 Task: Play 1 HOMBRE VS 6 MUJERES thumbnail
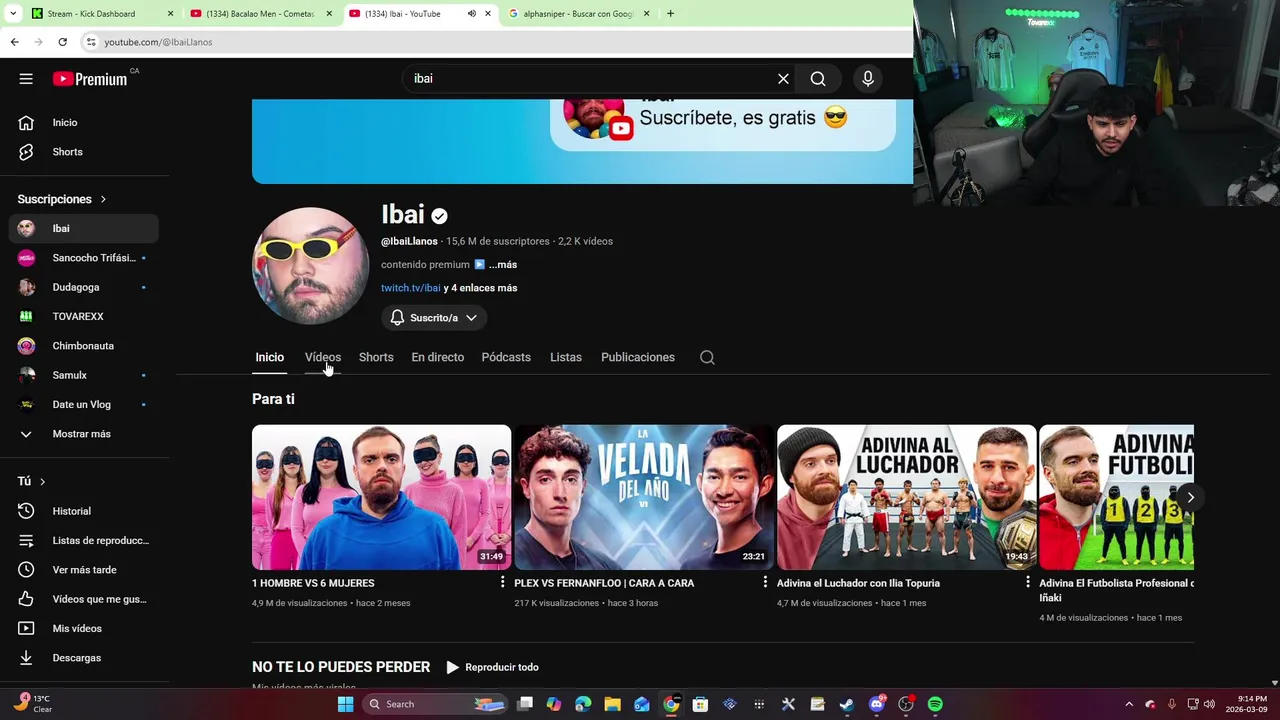point(381,497)
